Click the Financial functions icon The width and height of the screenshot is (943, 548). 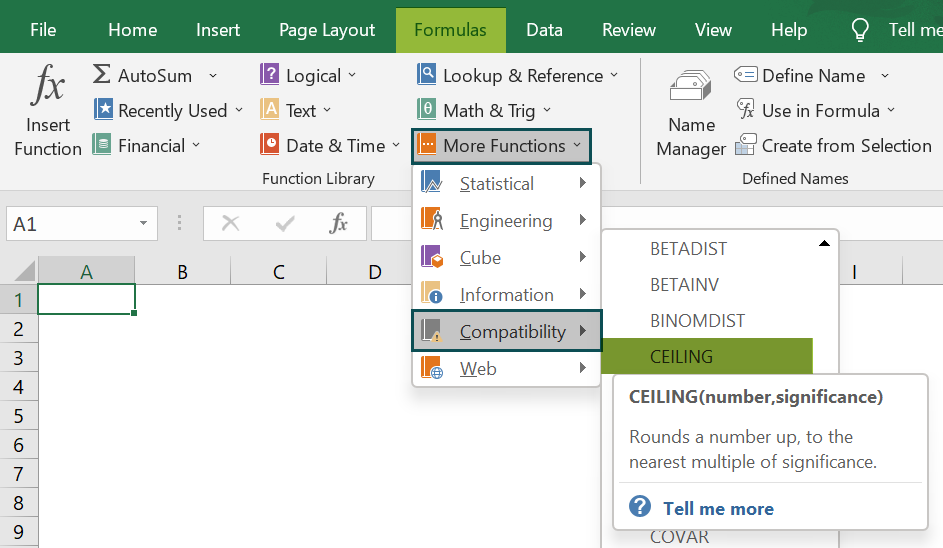click(x=102, y=145)
